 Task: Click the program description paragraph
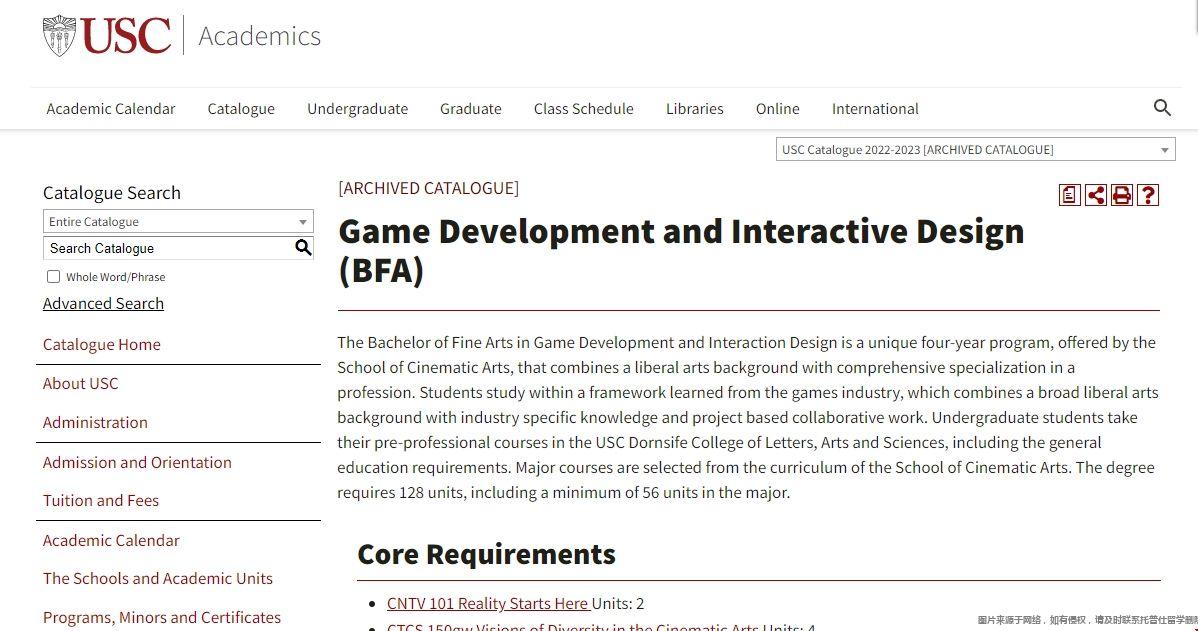click(x=748, y=417)
